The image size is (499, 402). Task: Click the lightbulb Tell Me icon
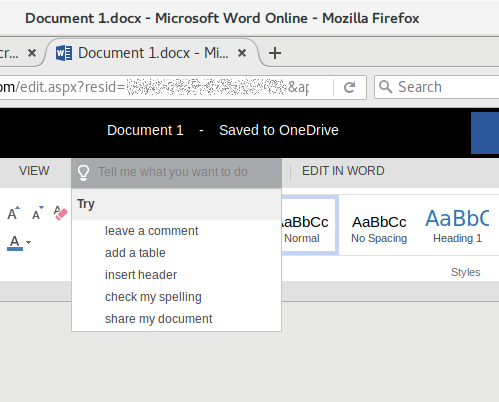[83, 173]
